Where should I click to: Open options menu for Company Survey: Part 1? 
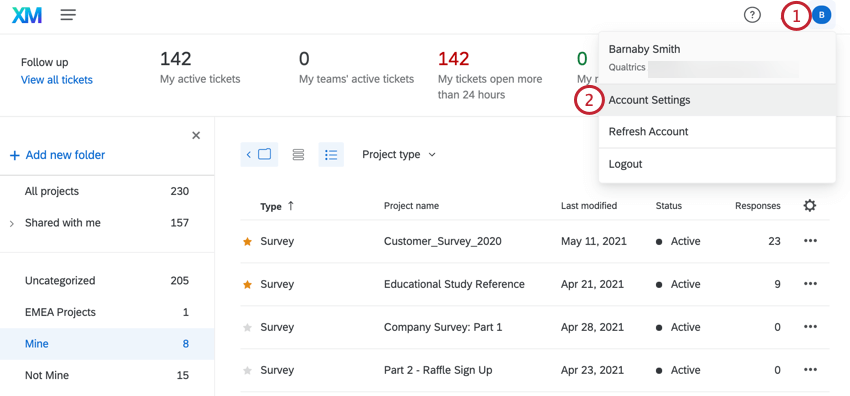click(810, 327)
